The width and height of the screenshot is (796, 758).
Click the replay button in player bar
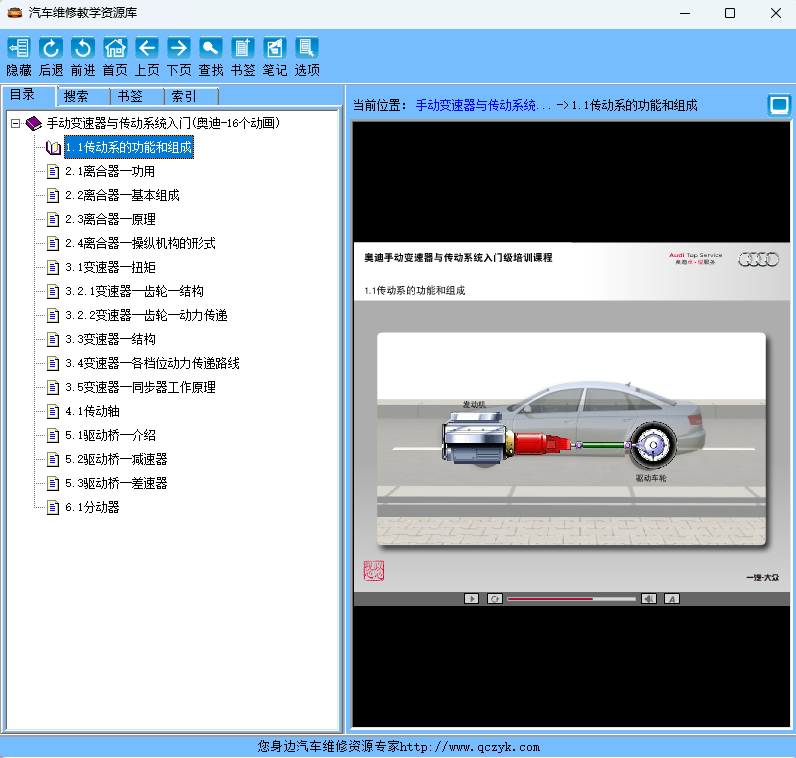pyautogui.click(x=494, y=599)
